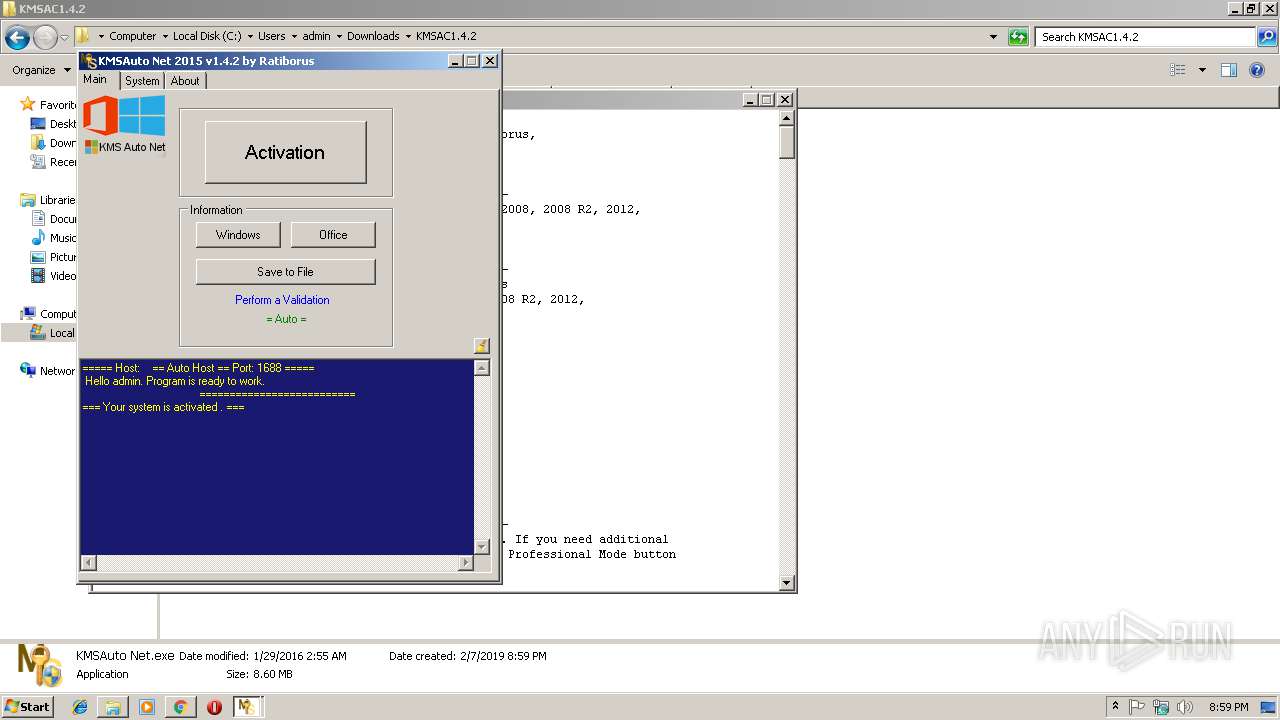
Task: Click the search magnifier icon
Action: [1266, 37]
